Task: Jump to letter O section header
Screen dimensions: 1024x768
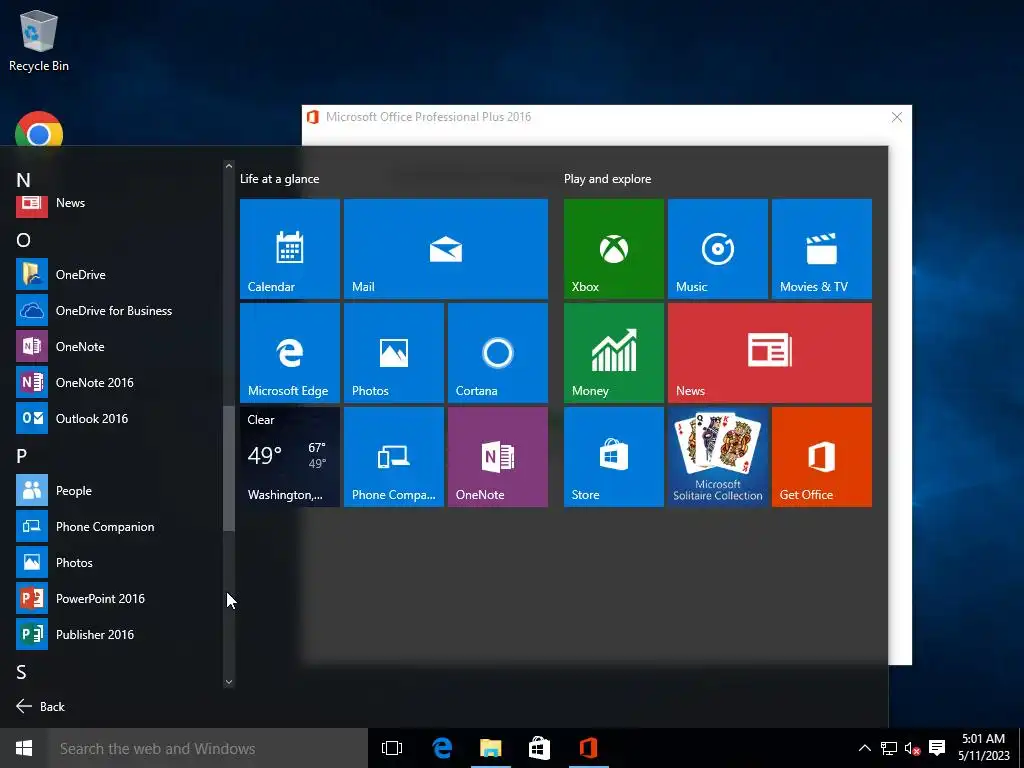Action: pos(24,240)
